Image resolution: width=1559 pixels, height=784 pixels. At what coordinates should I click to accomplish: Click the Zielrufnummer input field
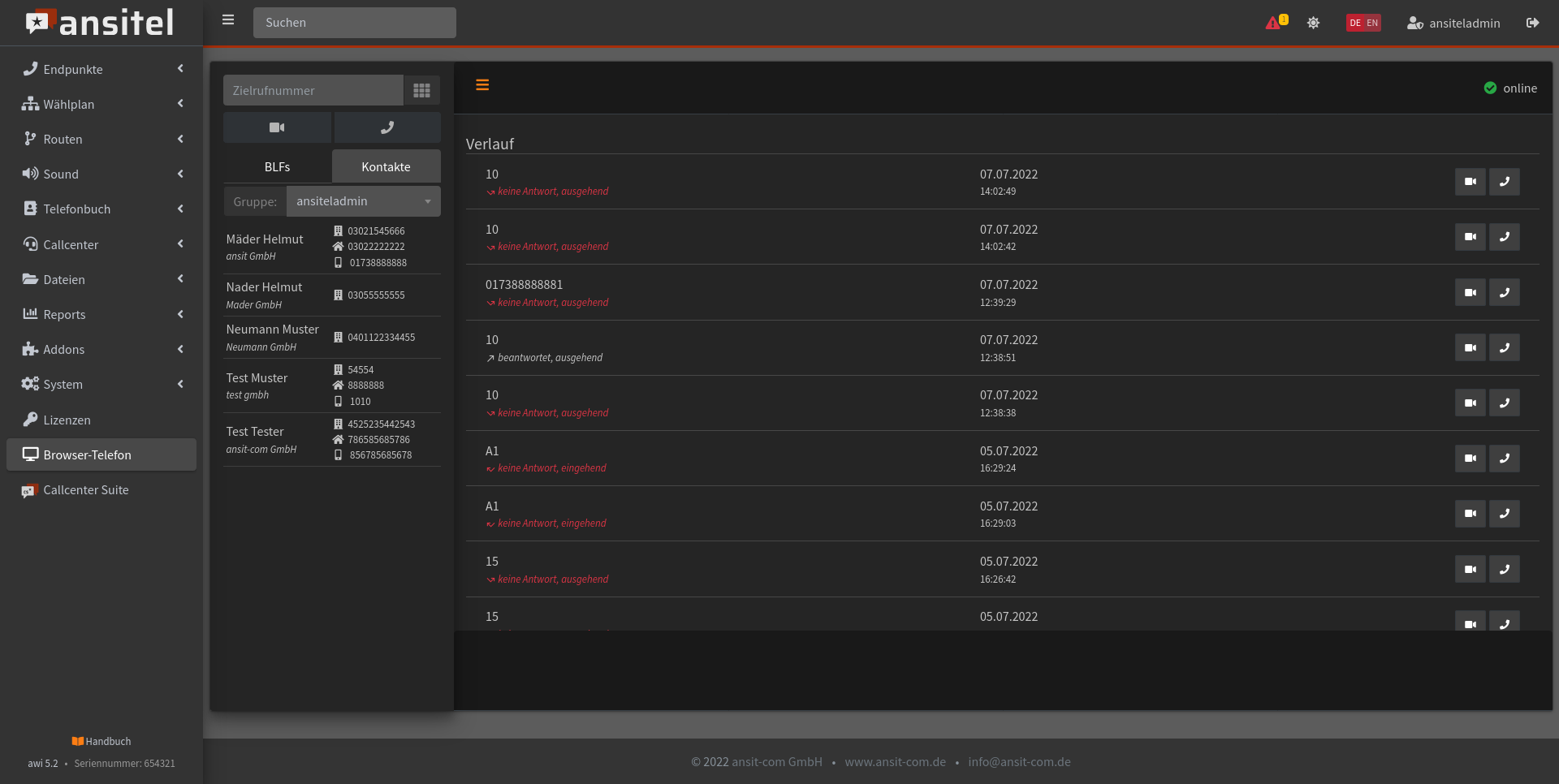tap(313, 90)
